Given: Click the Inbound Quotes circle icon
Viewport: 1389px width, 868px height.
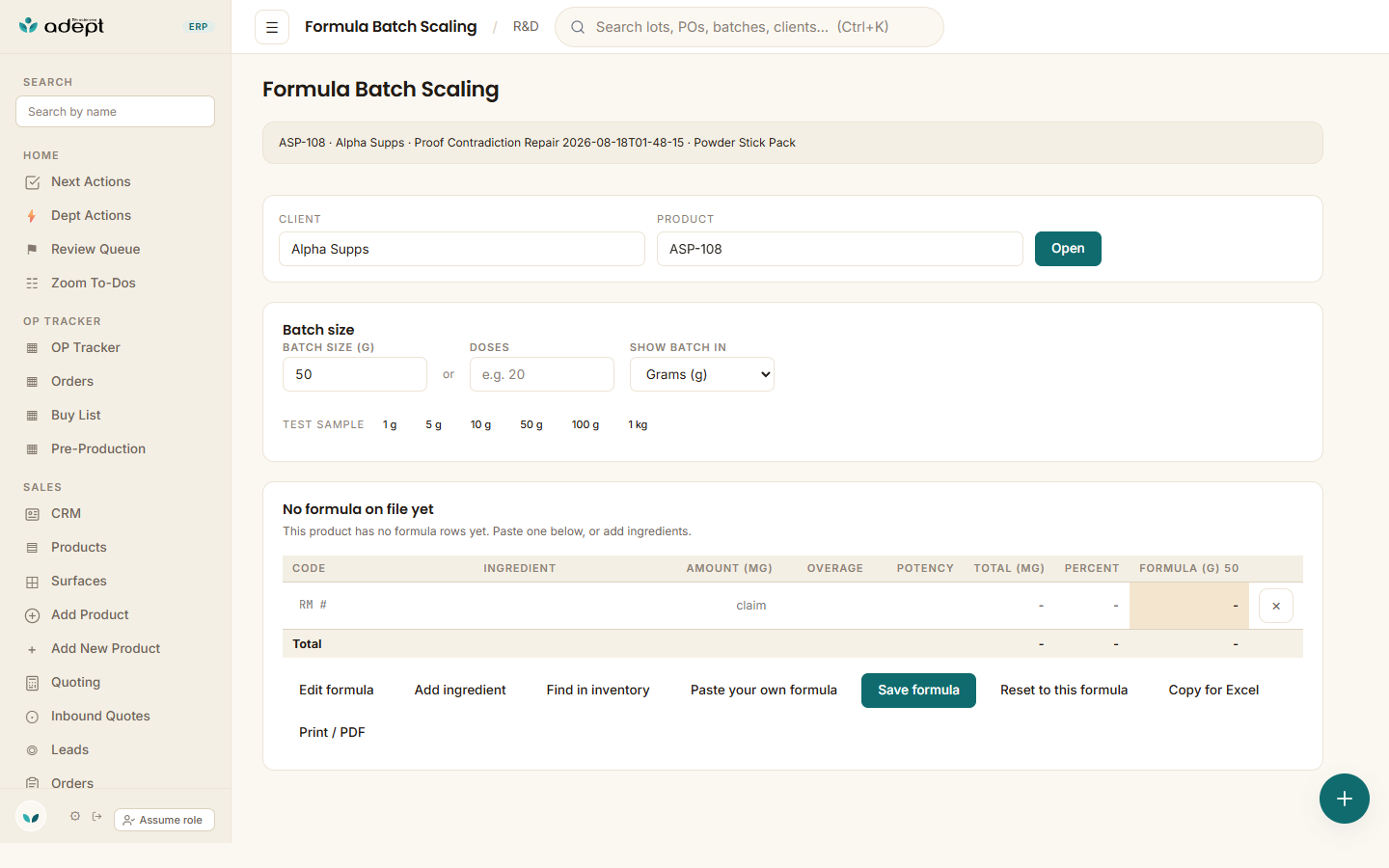Looking at the screenshot, I should (32, 717).
